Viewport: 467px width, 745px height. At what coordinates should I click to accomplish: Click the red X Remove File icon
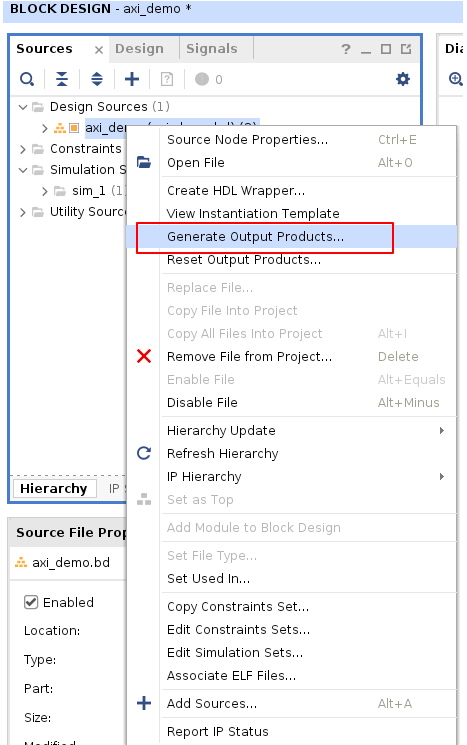[x=144, y=356]
